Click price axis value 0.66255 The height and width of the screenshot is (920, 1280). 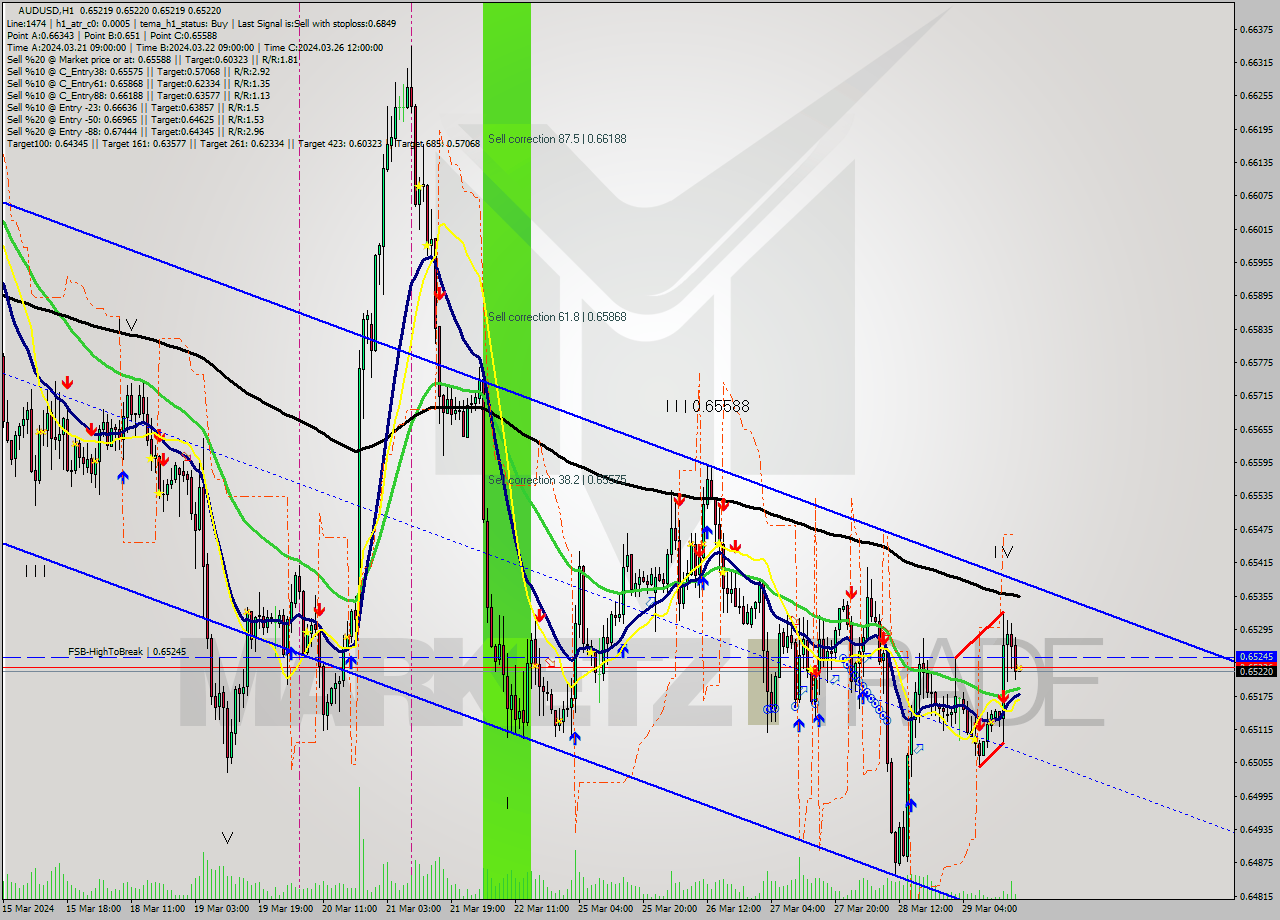click(1256, 96)
